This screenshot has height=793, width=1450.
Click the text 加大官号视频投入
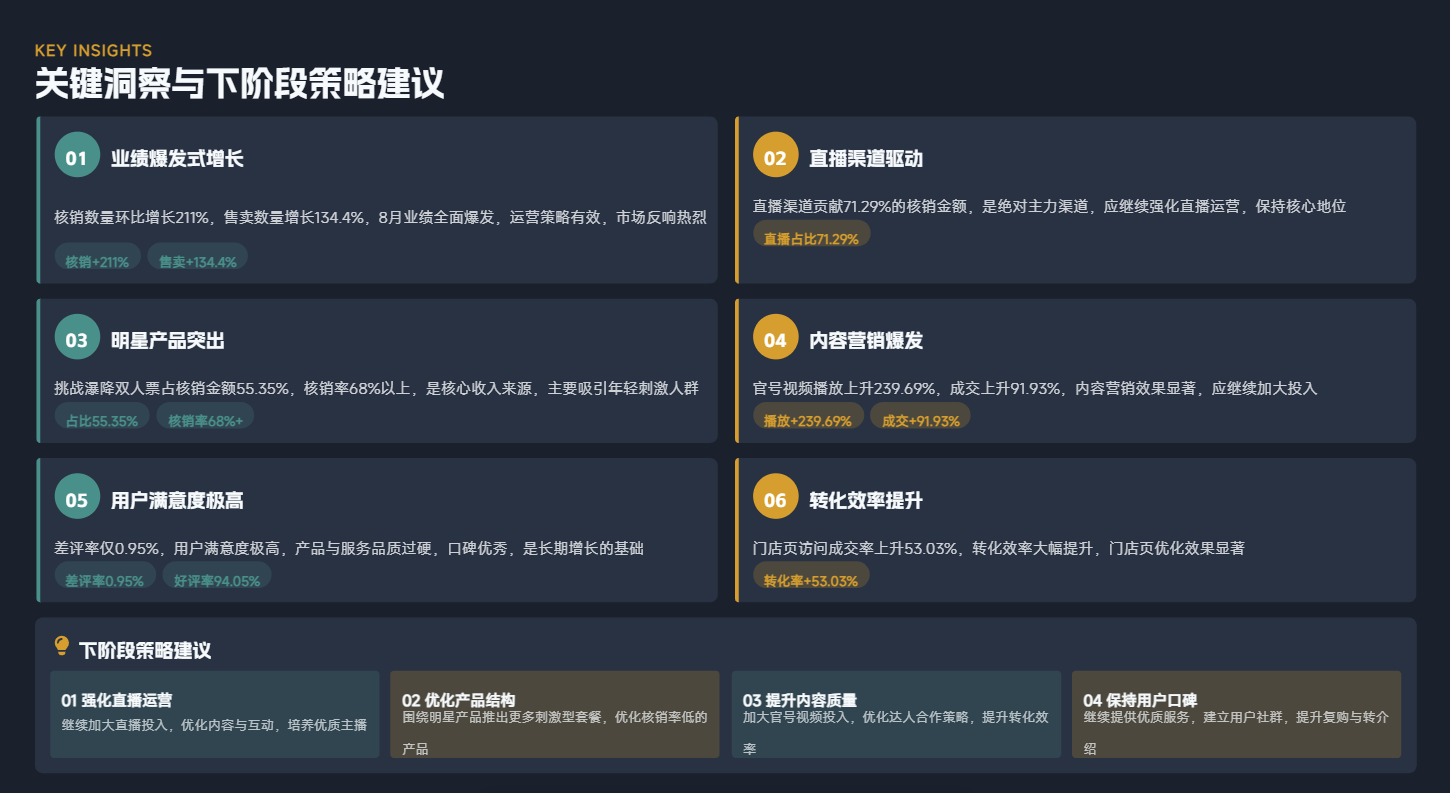coord(798,717)
